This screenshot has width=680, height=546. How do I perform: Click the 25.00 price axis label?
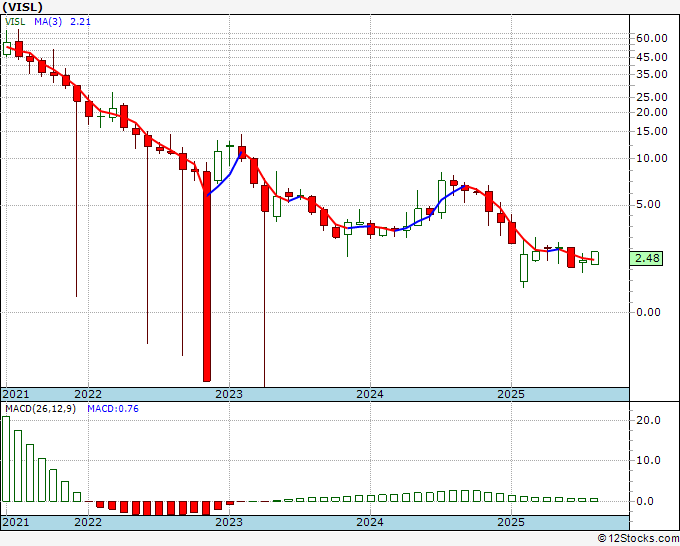[x=652, y=97]
